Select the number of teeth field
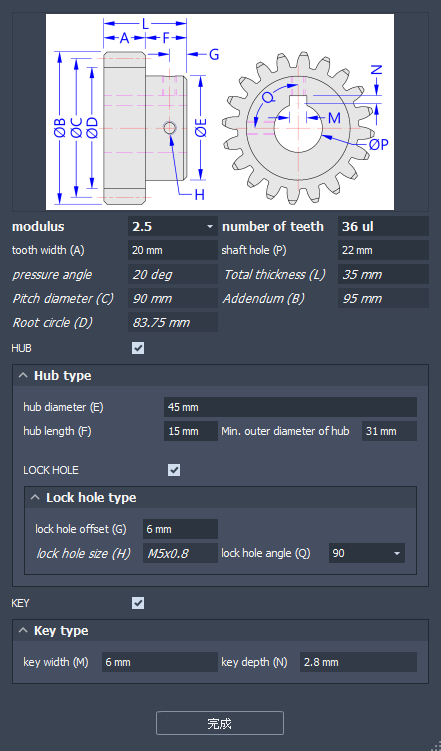This screenshot has height=751, width=441. 383,227
